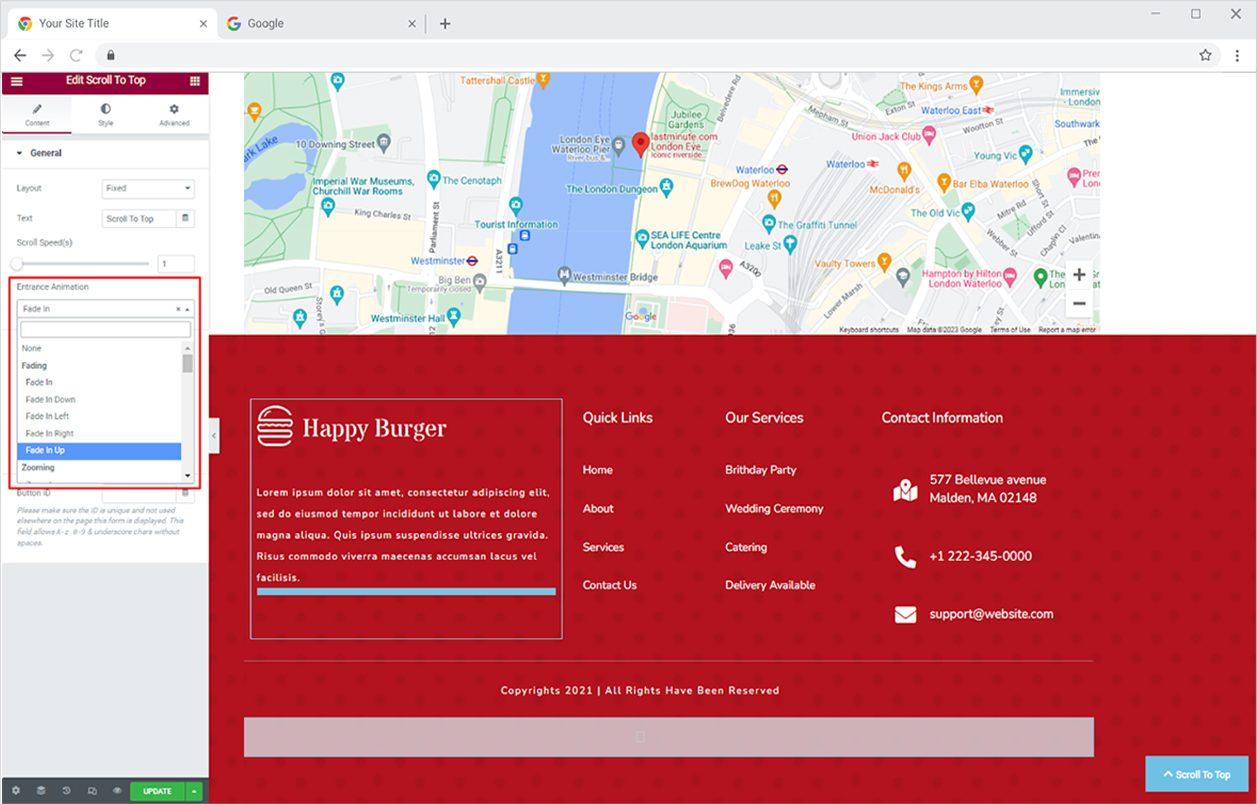Viewport: 1257px width, 804px height.
Task: Open the Elementor hamburger menu
Action: [16, 81]
